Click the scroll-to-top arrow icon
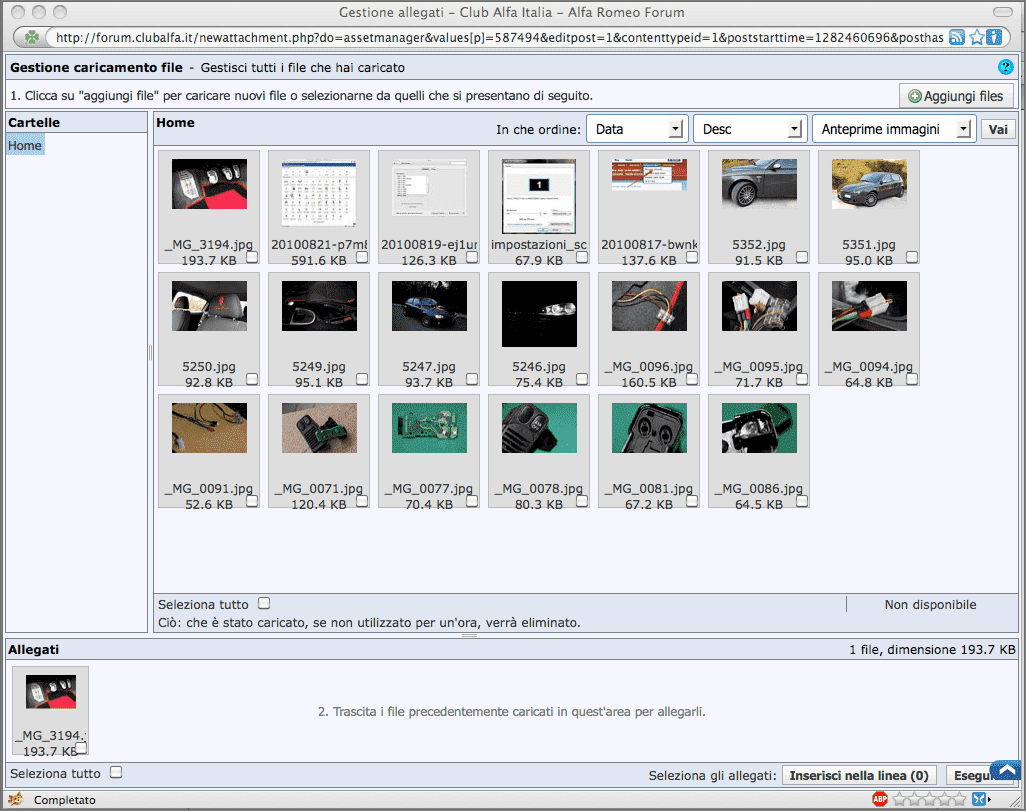Viewport: 1026px width, 811px height. coord(1004,770)
